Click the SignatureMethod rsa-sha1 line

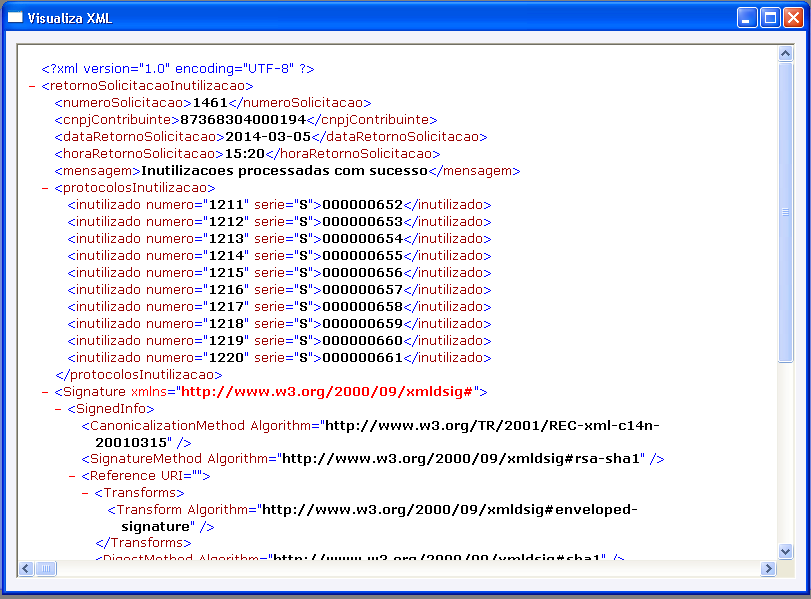click(x=373, y=459)
